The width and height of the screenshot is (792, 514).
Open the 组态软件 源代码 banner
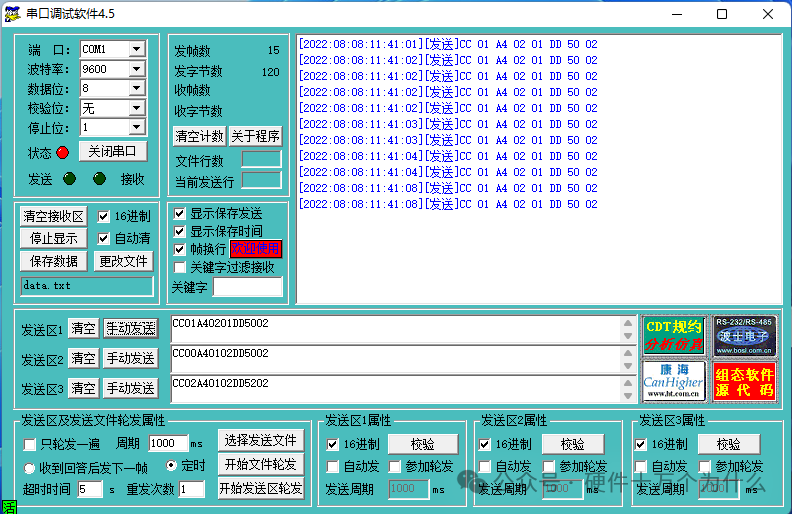tap(744, 381)
